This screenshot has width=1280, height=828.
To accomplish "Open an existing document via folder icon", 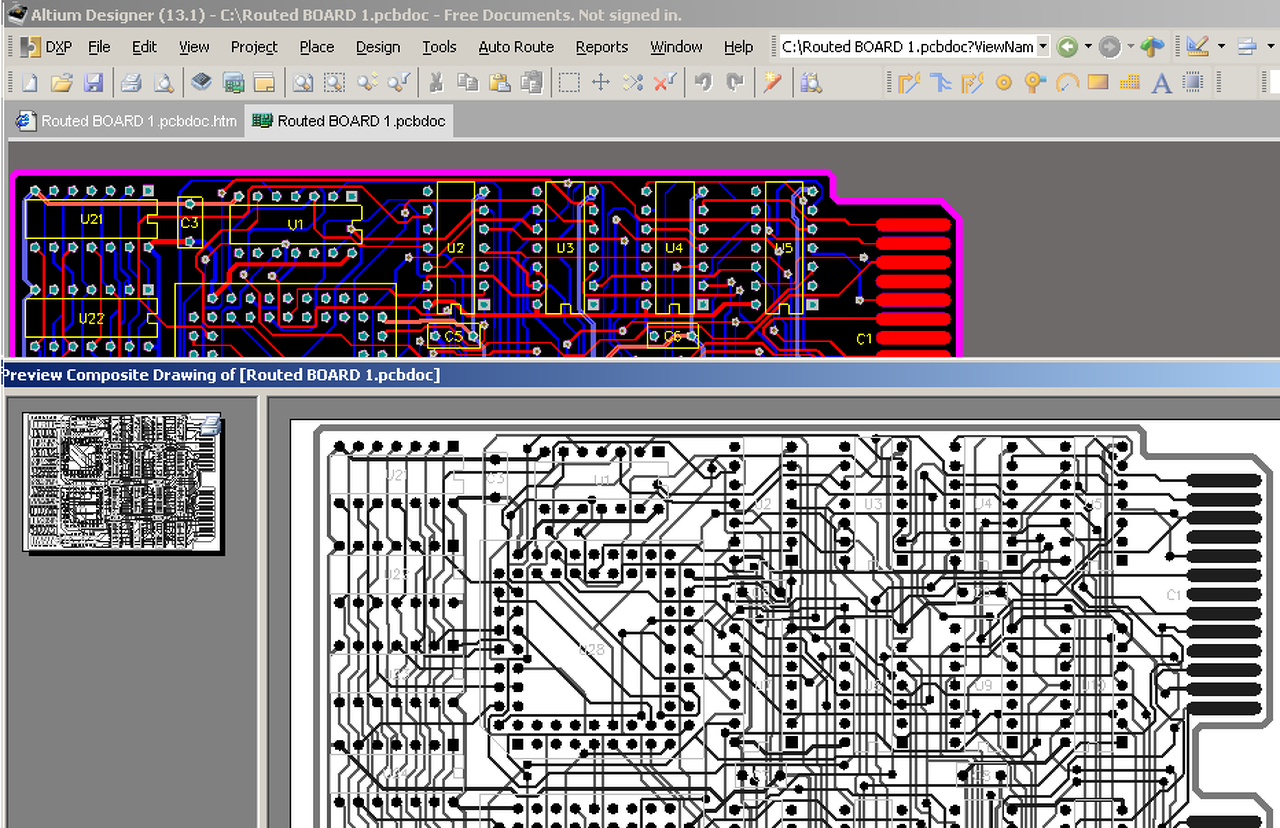I will 61,82.
